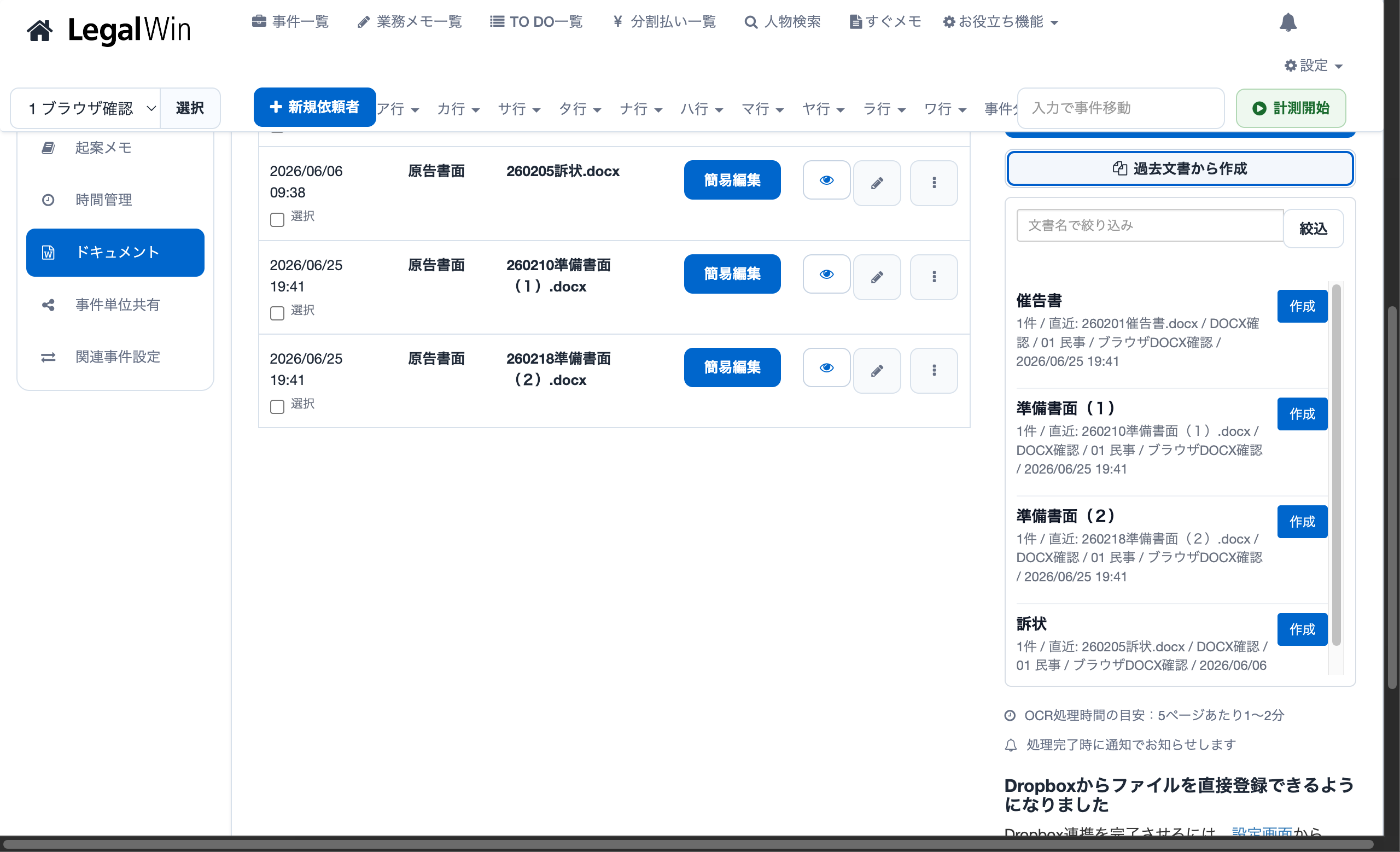Open the notification bell

[1287, 22]
